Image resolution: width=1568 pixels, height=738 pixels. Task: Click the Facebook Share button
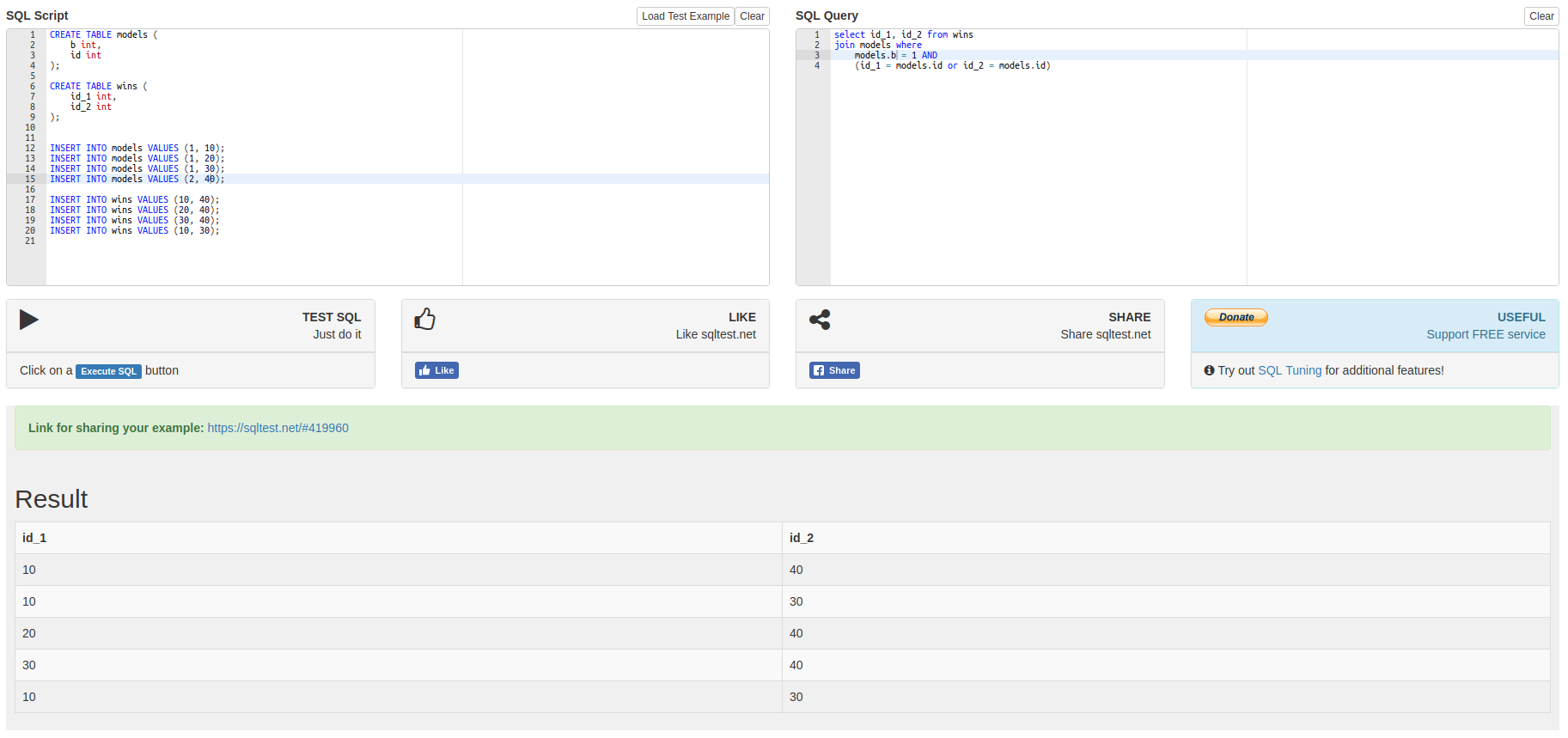834,370
